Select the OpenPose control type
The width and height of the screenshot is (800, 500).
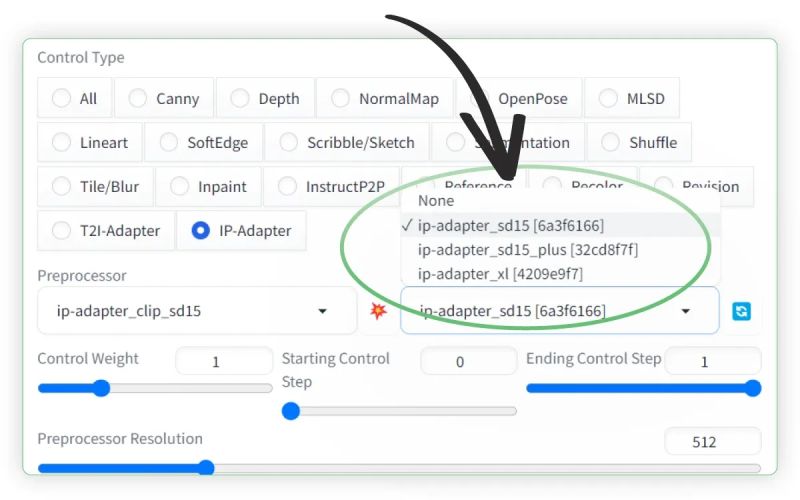tap(519, 98)
